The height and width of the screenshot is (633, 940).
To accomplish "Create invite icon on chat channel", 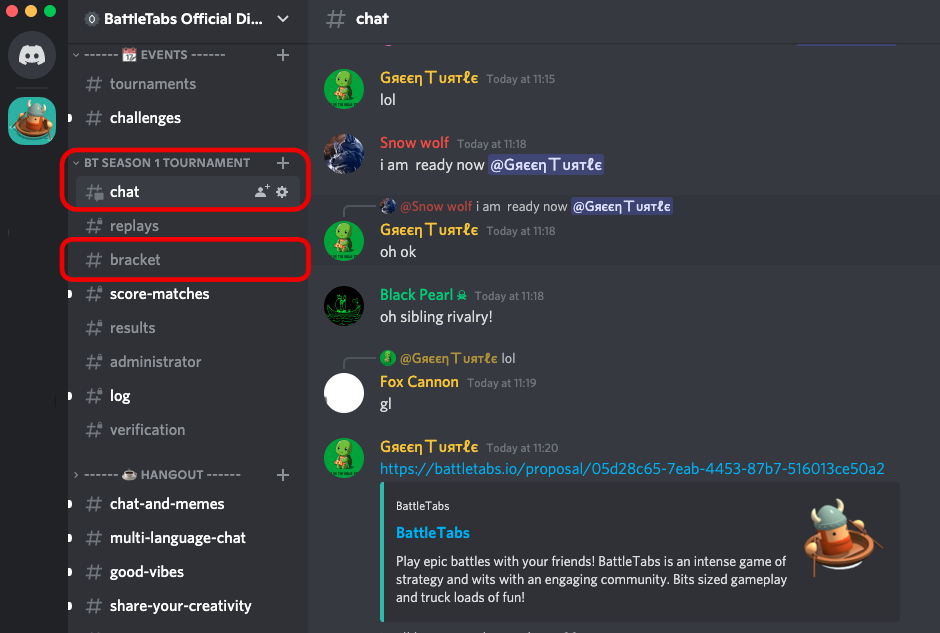I will click(x=262, y=192).
